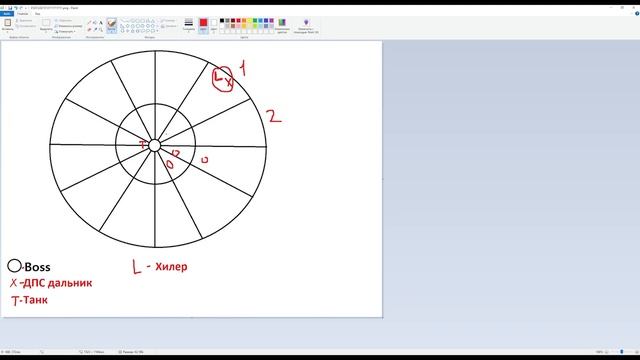Open the shape Outline dropdown
Viewport: 640px width, 360px height.
[169, 20]
